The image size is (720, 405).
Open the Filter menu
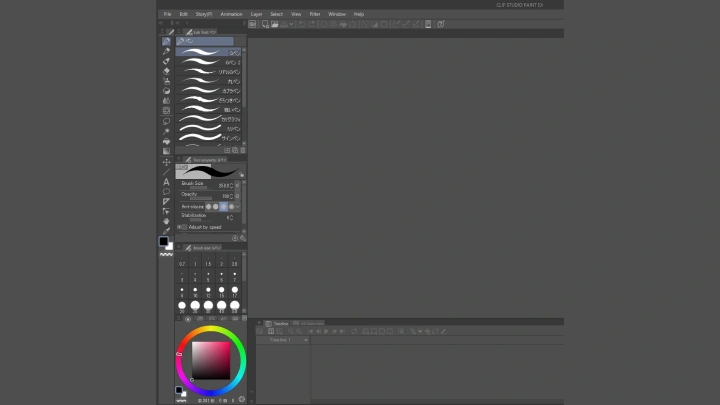tap(315, 14)
